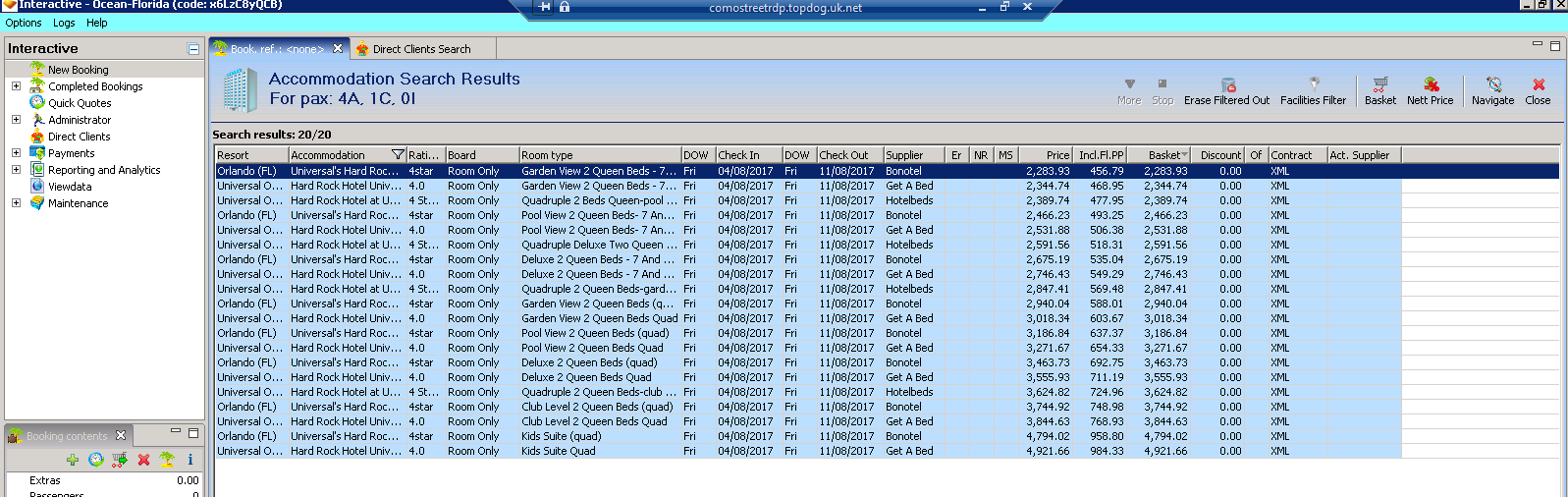Switch to Direct Clients Search tab
The image size is (1568, 497).
pyautogui.click(x=421, y=49)
